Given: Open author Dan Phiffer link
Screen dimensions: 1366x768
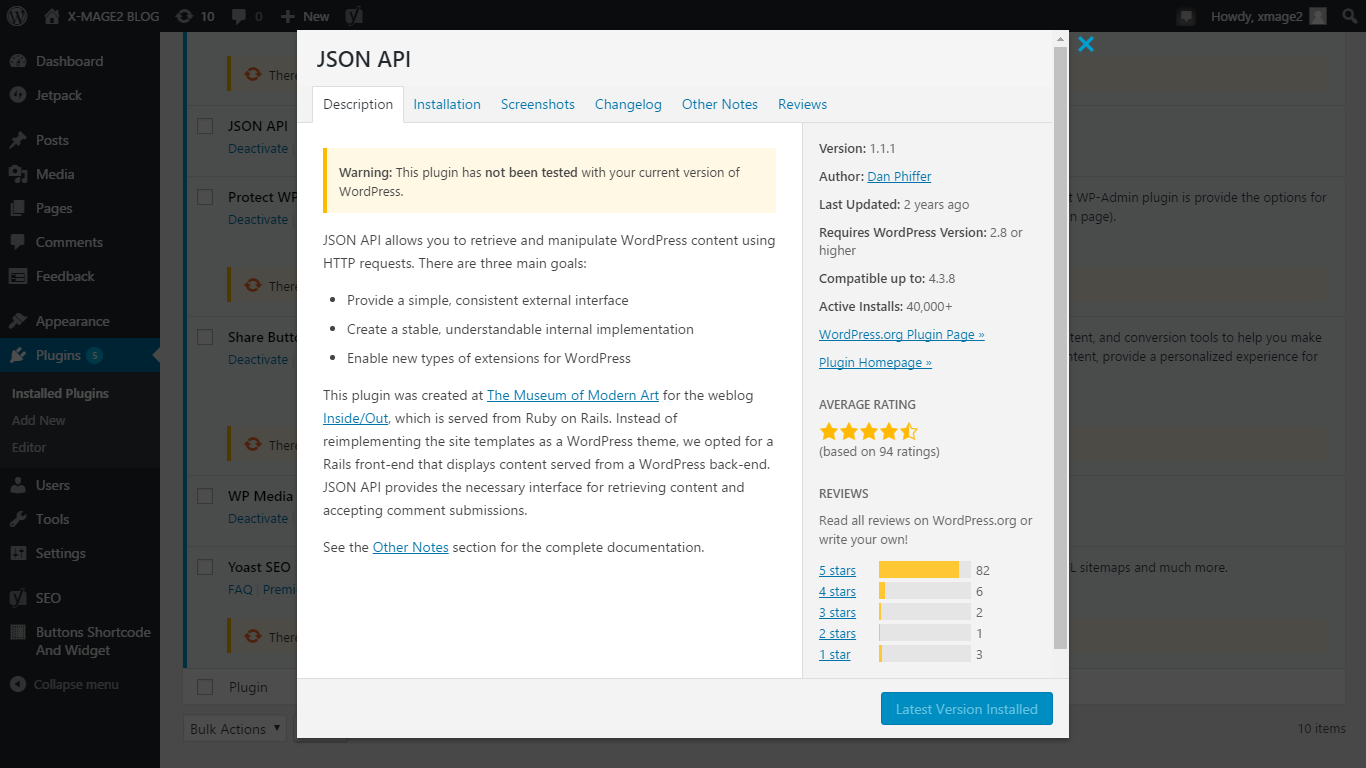Looking at the screenshot, I should 899,176.
